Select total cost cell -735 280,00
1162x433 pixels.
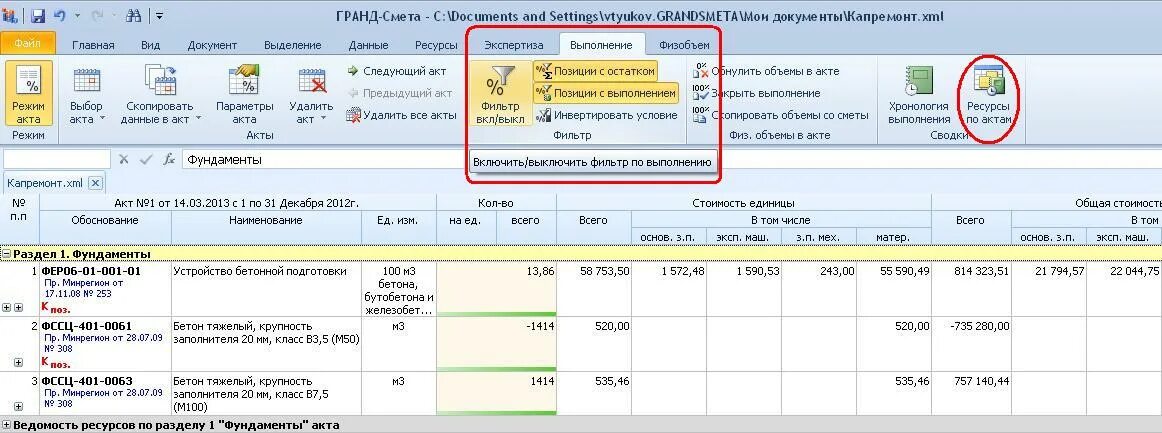pos(971,344)
